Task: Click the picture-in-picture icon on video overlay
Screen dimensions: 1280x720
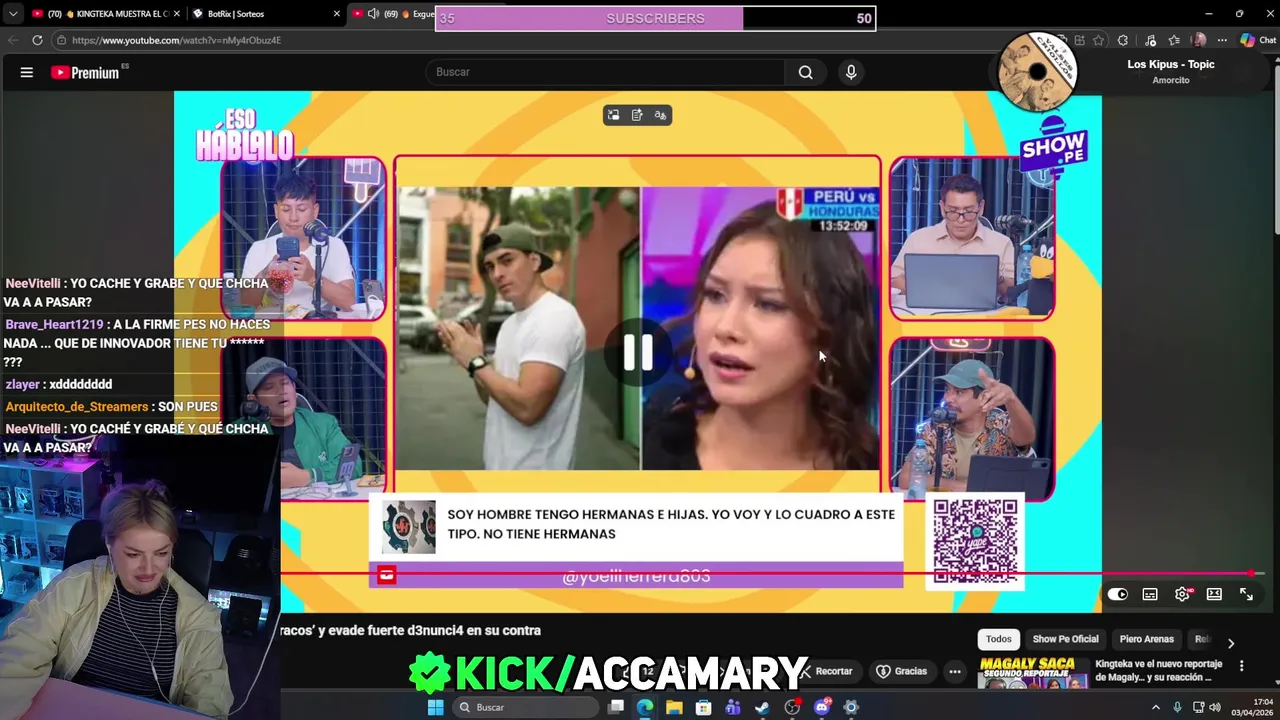Action: (614, 115)
